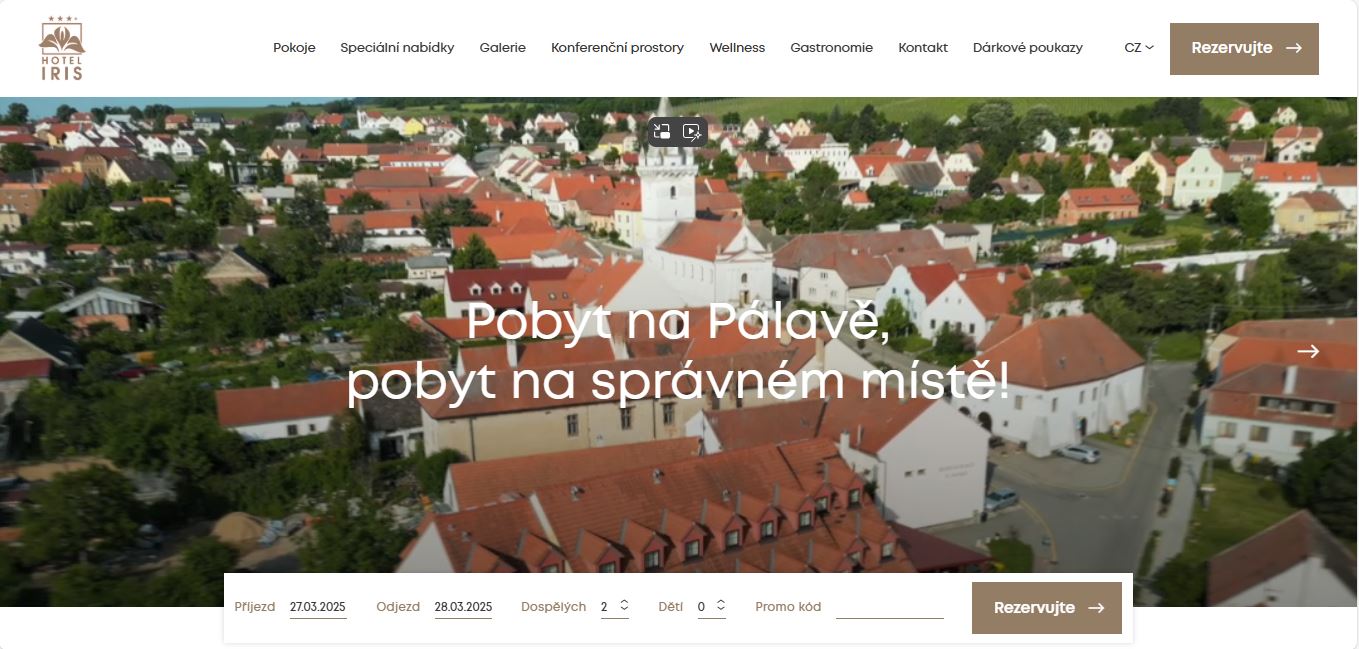Open Konferenční prostory page
The height and width of the screenshot is (649, 1359).
617,47
